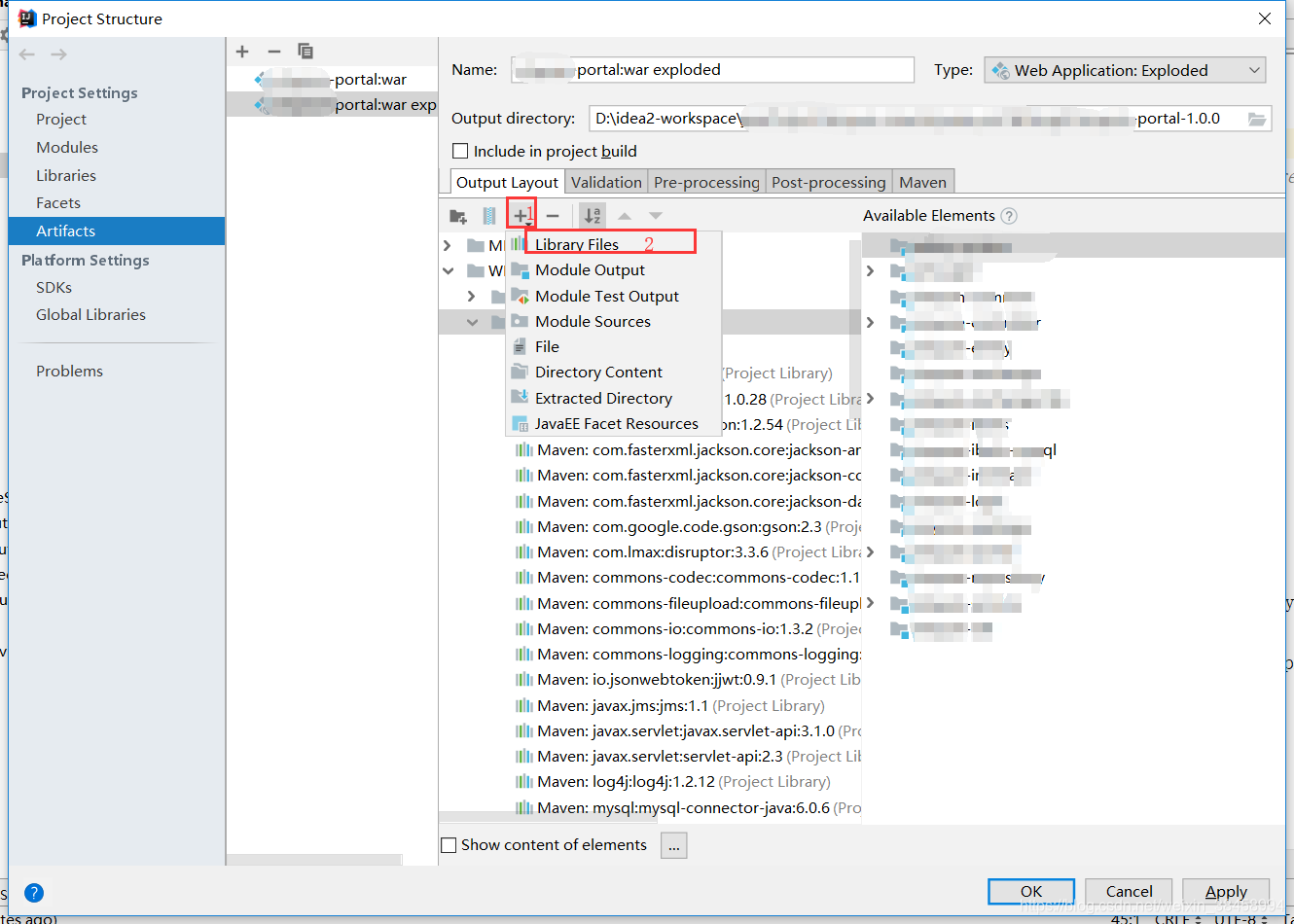Select the portal:war artifact in list
This screenshot has height=924, width=1294.
(332, 79)
